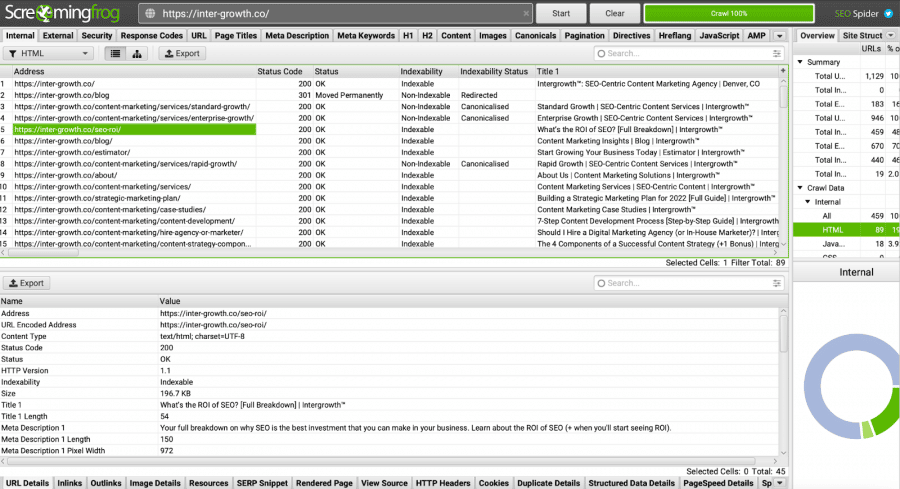
Task: Open the JavaScript tab
Action: click(x=719, y=36)
